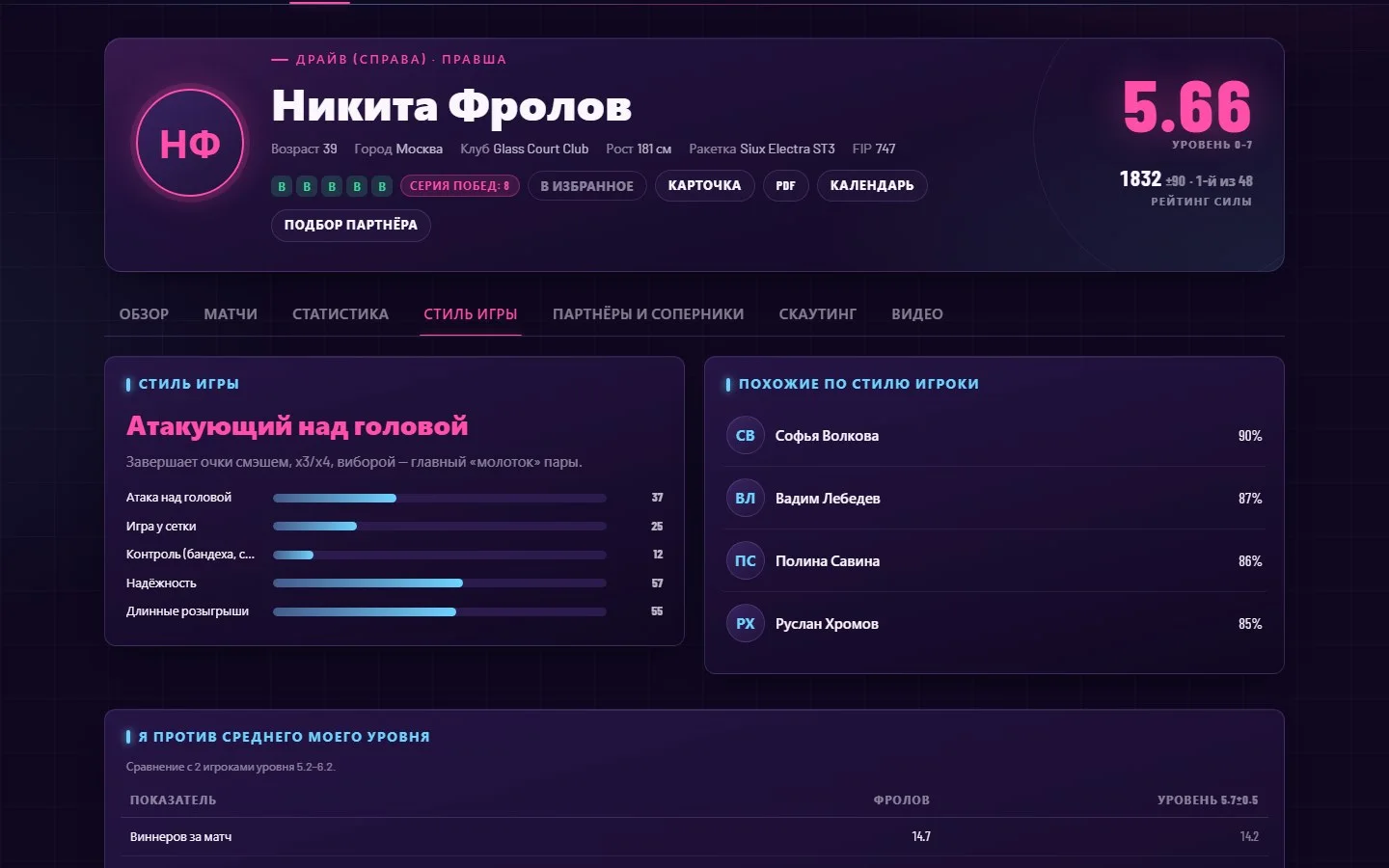
Task: Click the Атака над головой progress bar
Action: click(440, 499)
